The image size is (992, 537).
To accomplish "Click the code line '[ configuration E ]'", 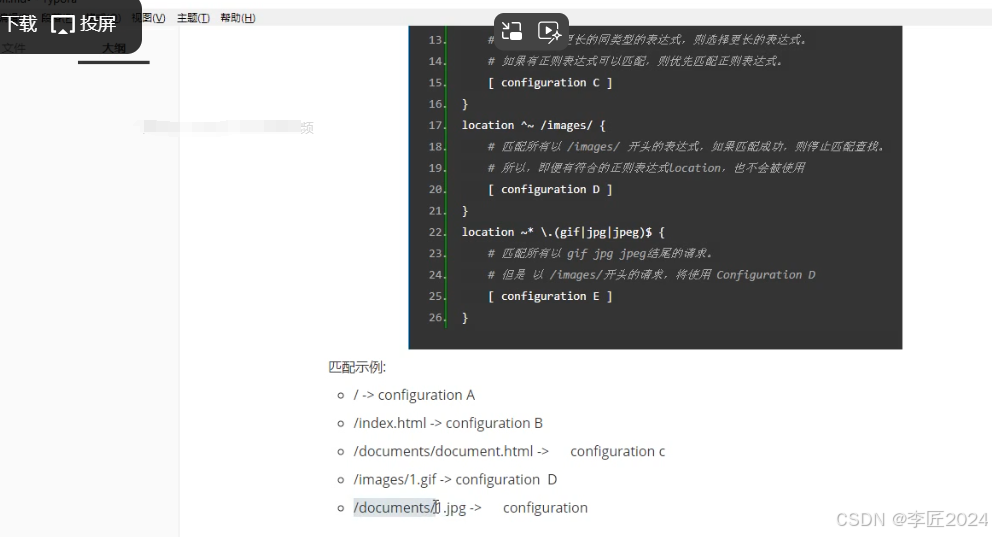I will click(550, 296).
